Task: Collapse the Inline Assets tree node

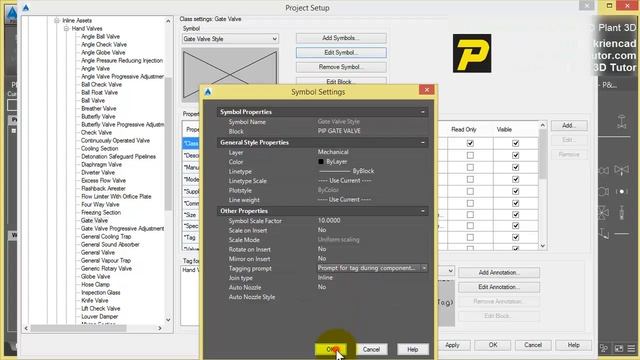Action: click(x=57, y=20)
